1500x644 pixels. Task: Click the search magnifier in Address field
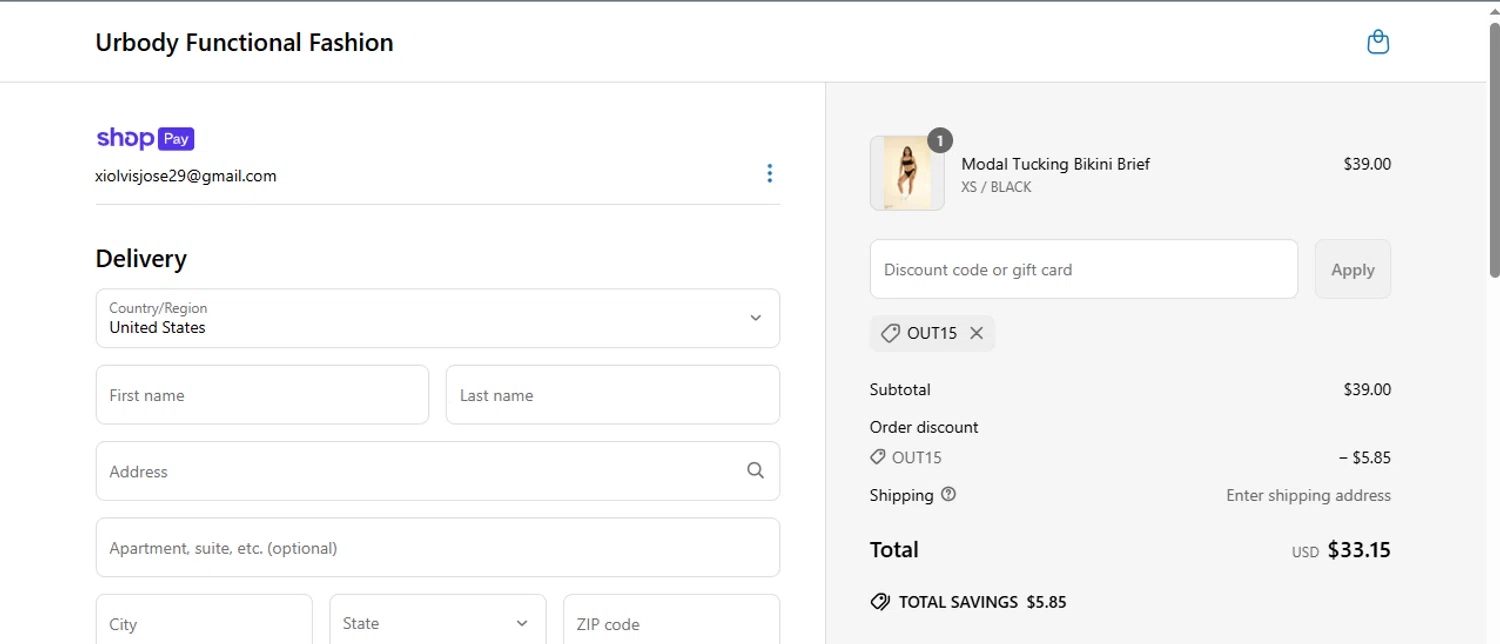click(x=755, y=470)
